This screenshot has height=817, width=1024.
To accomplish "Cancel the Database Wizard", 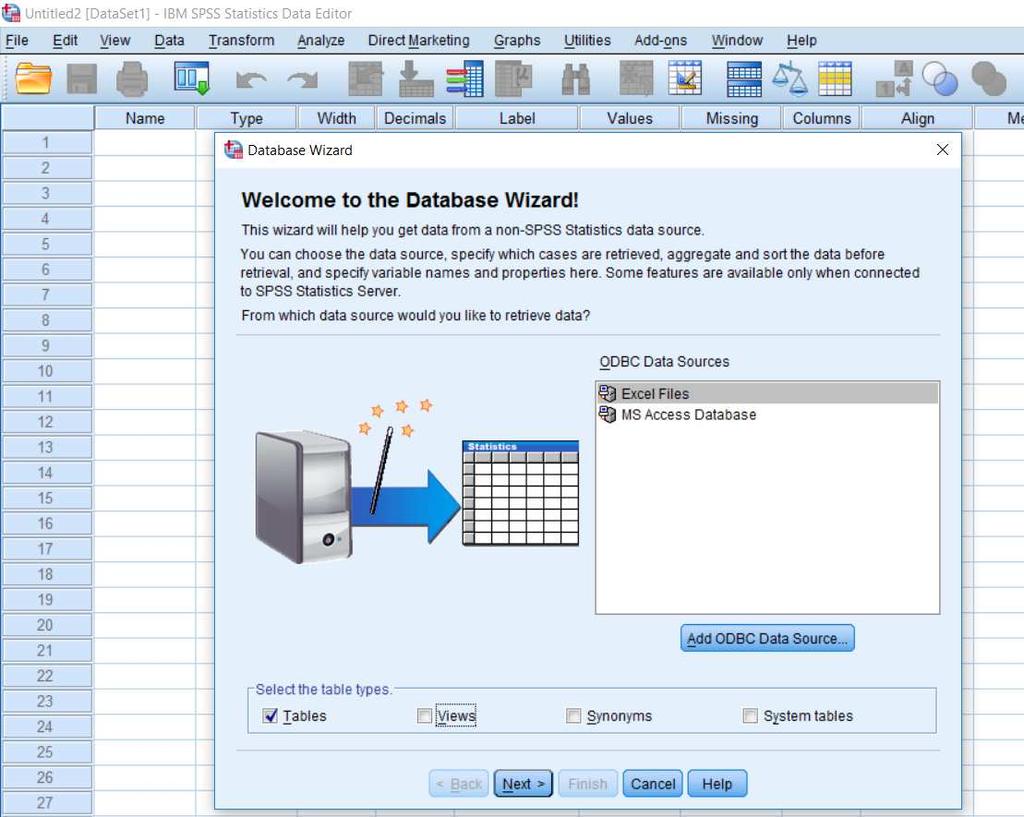I will [x=653, y=784].
